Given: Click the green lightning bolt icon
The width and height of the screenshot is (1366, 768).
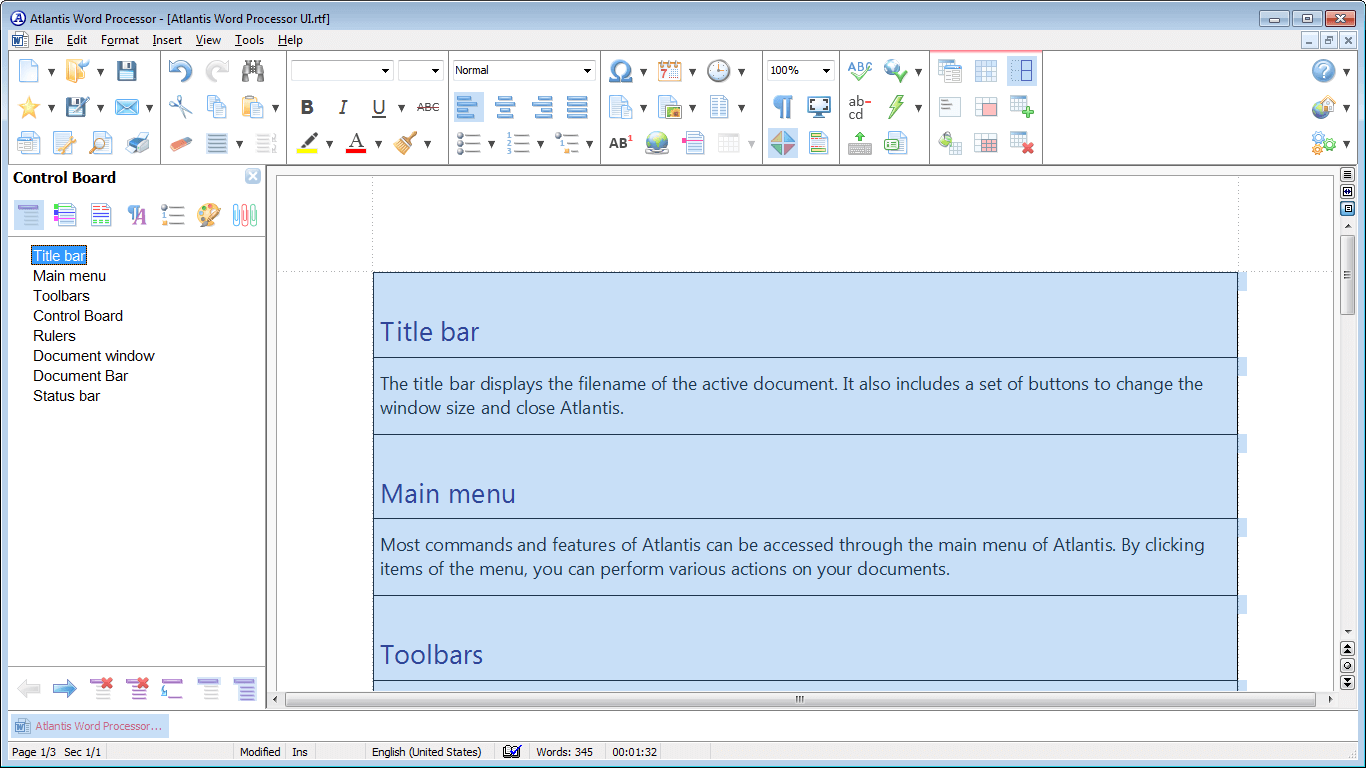Looking at the screenshot, I should 896,107.
